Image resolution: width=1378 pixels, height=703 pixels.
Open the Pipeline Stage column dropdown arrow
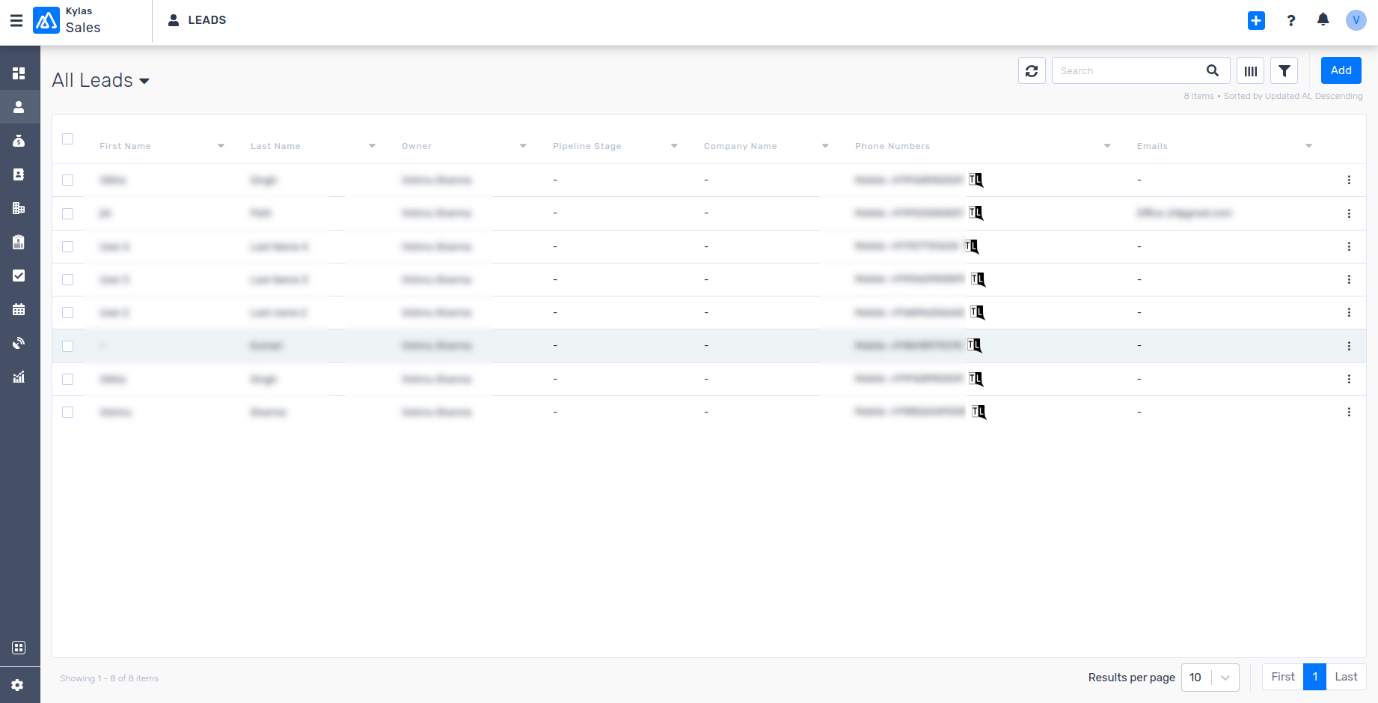point(674,146)
